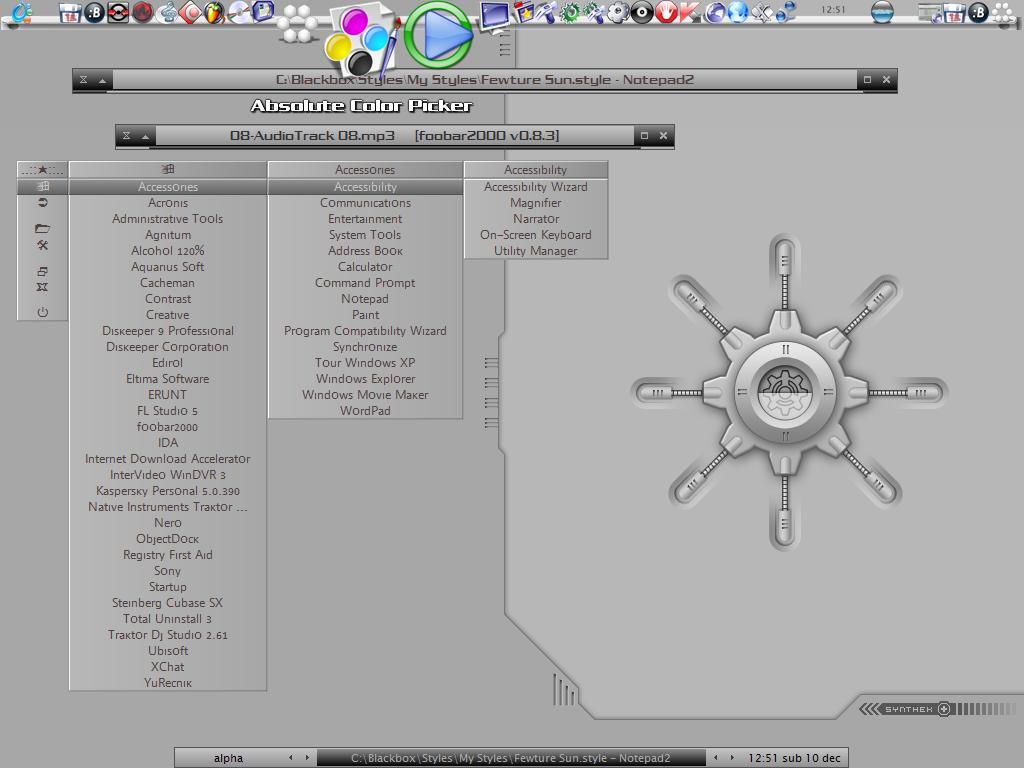Click the right arrow beside the taskbar clock
Image resolution: width=1024 pixels, height=768 pixels.
(732, 758)
